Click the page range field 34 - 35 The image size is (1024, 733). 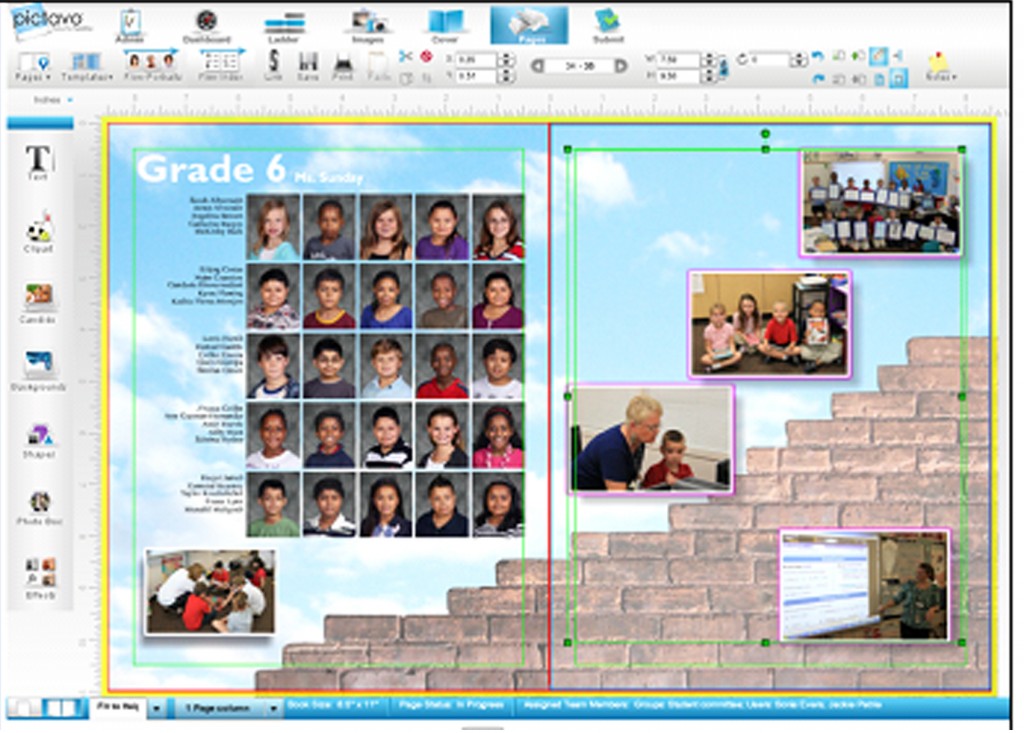[x=579, y=66]
